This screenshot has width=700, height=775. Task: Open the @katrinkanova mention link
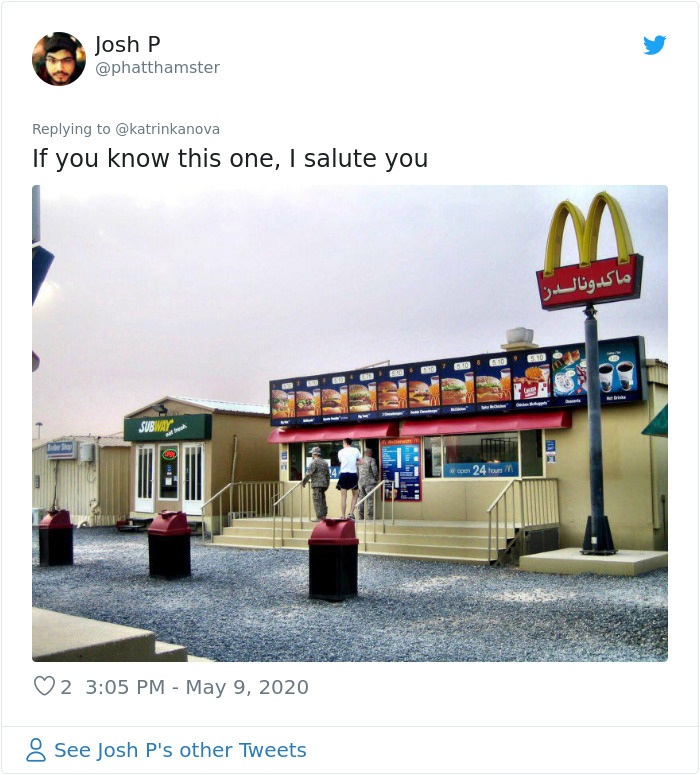tap(167, 129)
